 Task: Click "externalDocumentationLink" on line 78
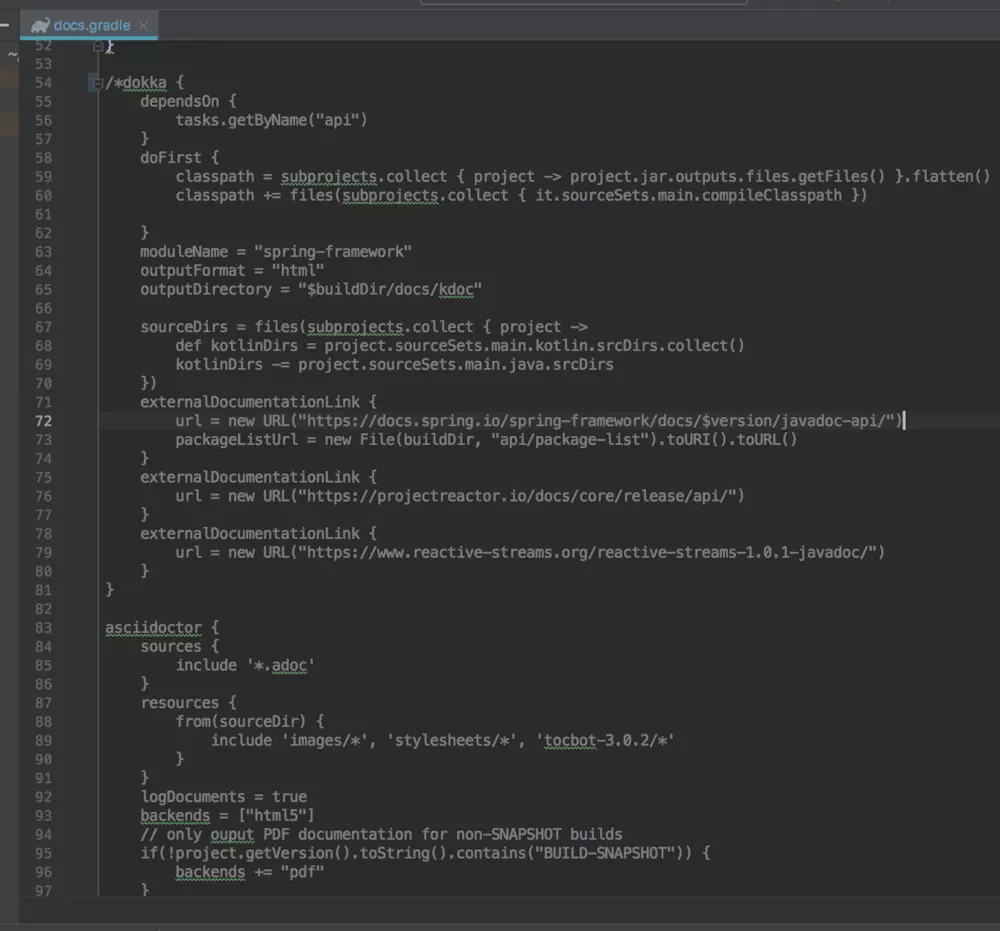250,534
